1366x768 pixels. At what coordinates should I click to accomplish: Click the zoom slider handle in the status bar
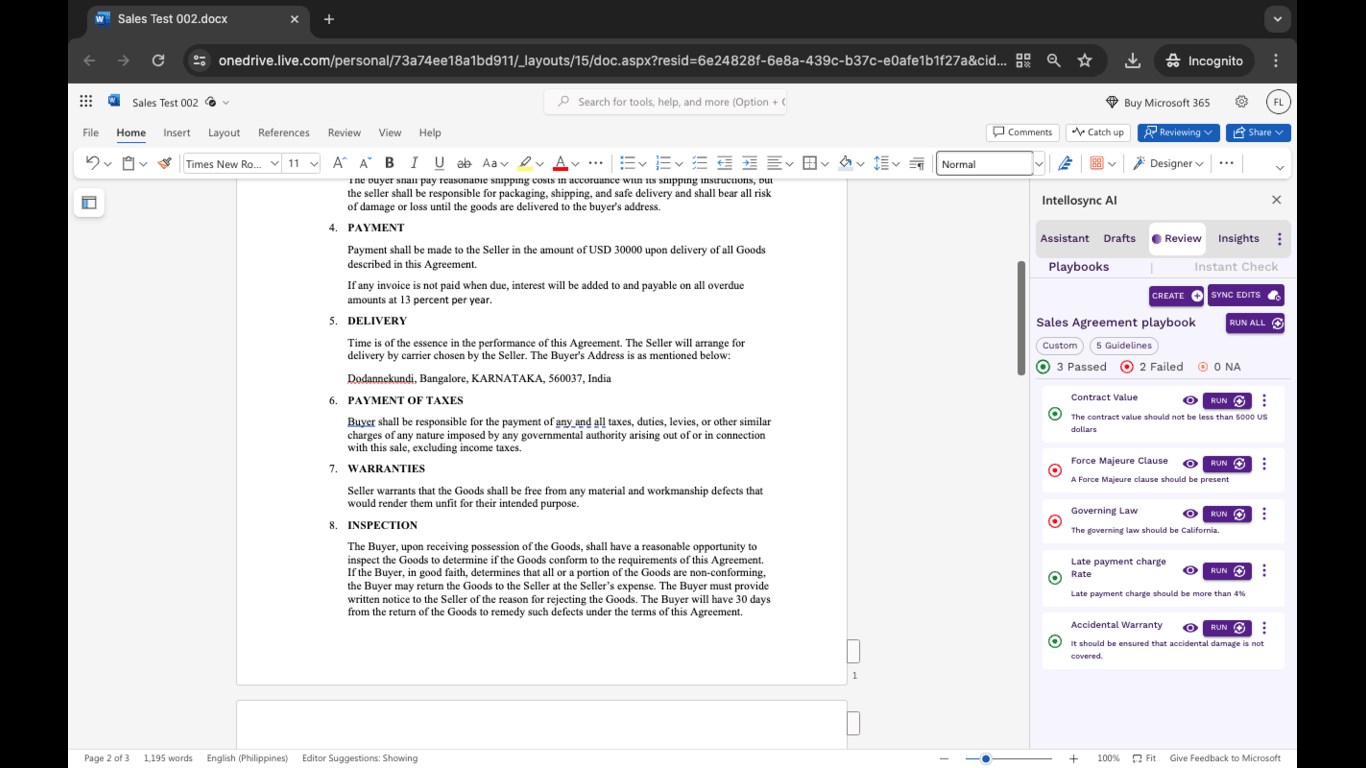pyautogui.click(x=985, y=758)
